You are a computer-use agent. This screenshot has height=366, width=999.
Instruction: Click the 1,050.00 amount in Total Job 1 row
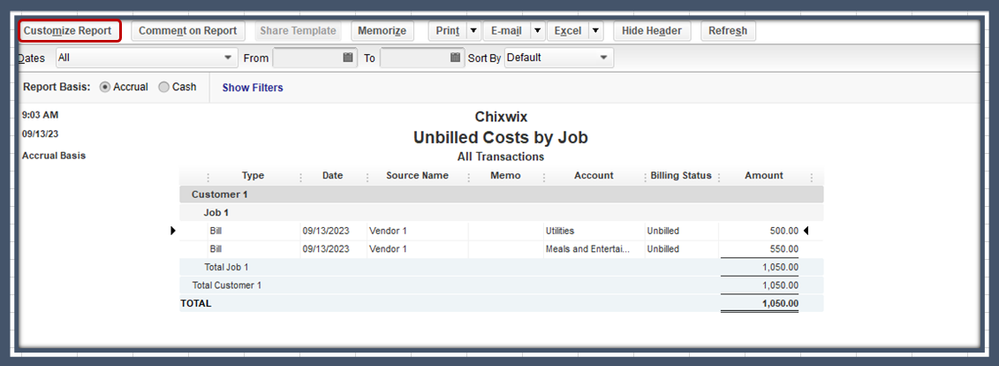click(x=780, y=267)
